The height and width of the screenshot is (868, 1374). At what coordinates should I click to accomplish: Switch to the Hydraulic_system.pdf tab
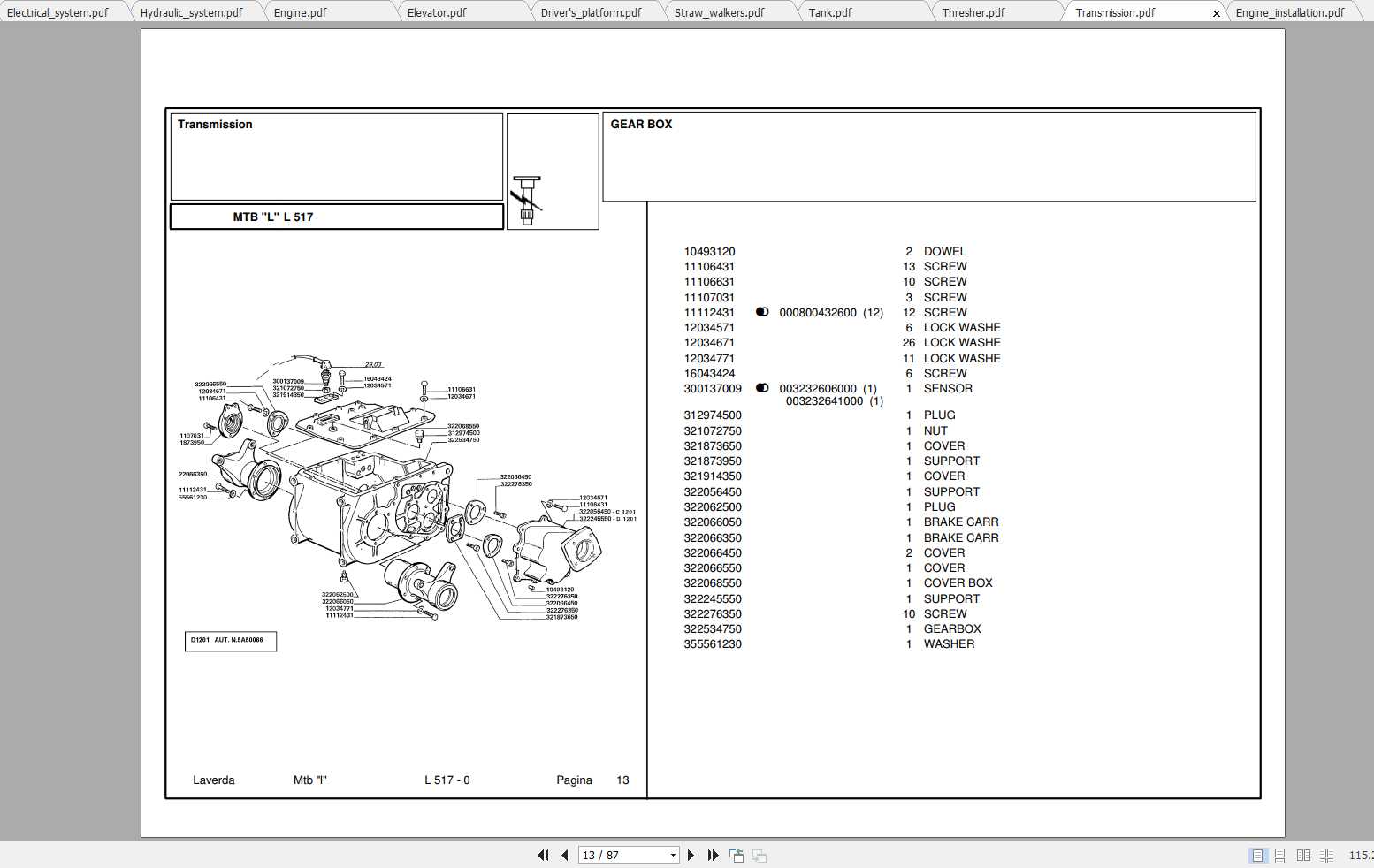193,12
